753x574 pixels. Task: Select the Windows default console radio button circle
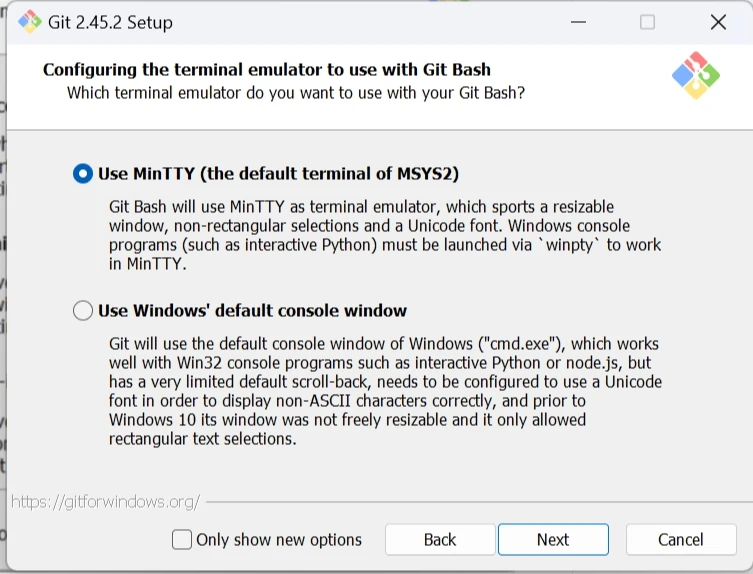point(83,311)
